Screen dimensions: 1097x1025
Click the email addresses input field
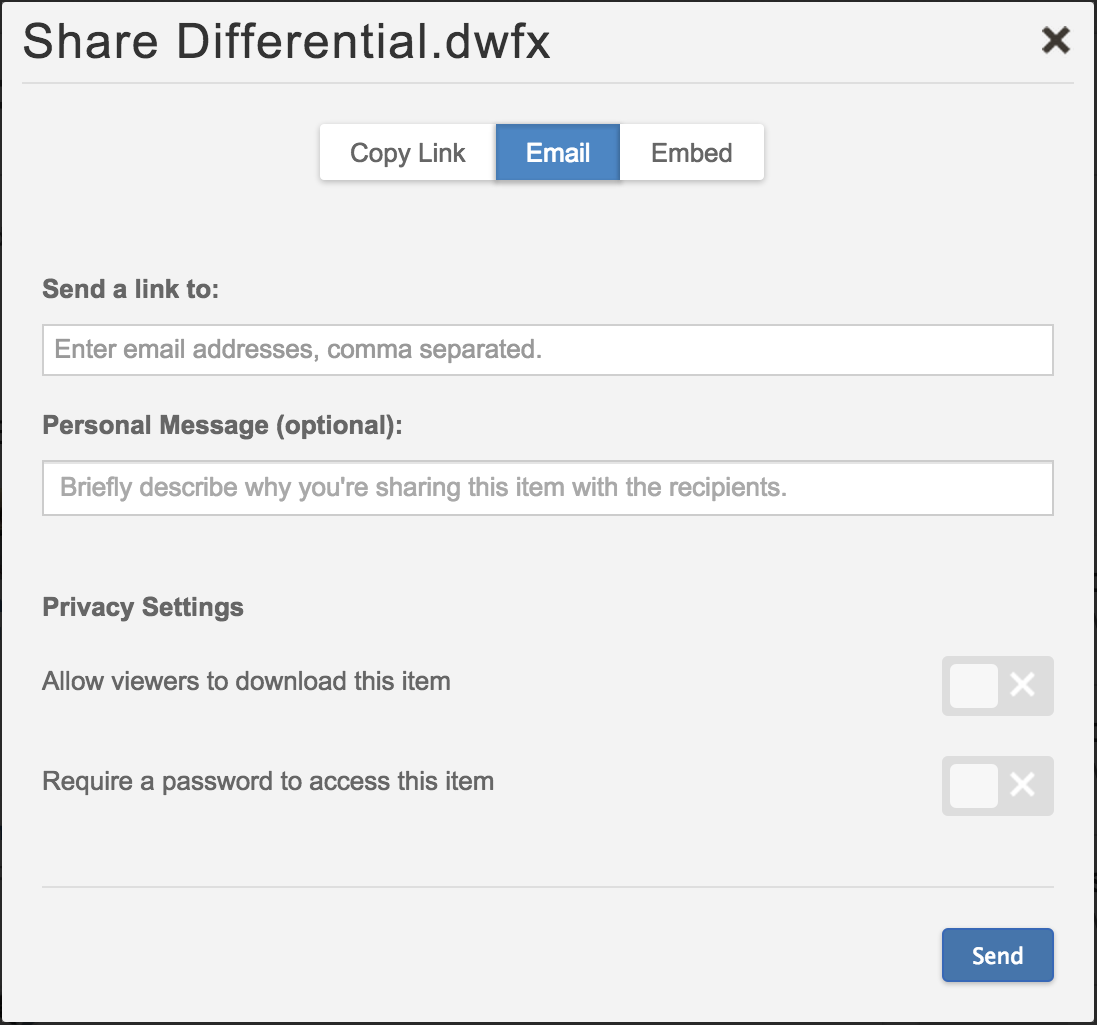[547, 350]
